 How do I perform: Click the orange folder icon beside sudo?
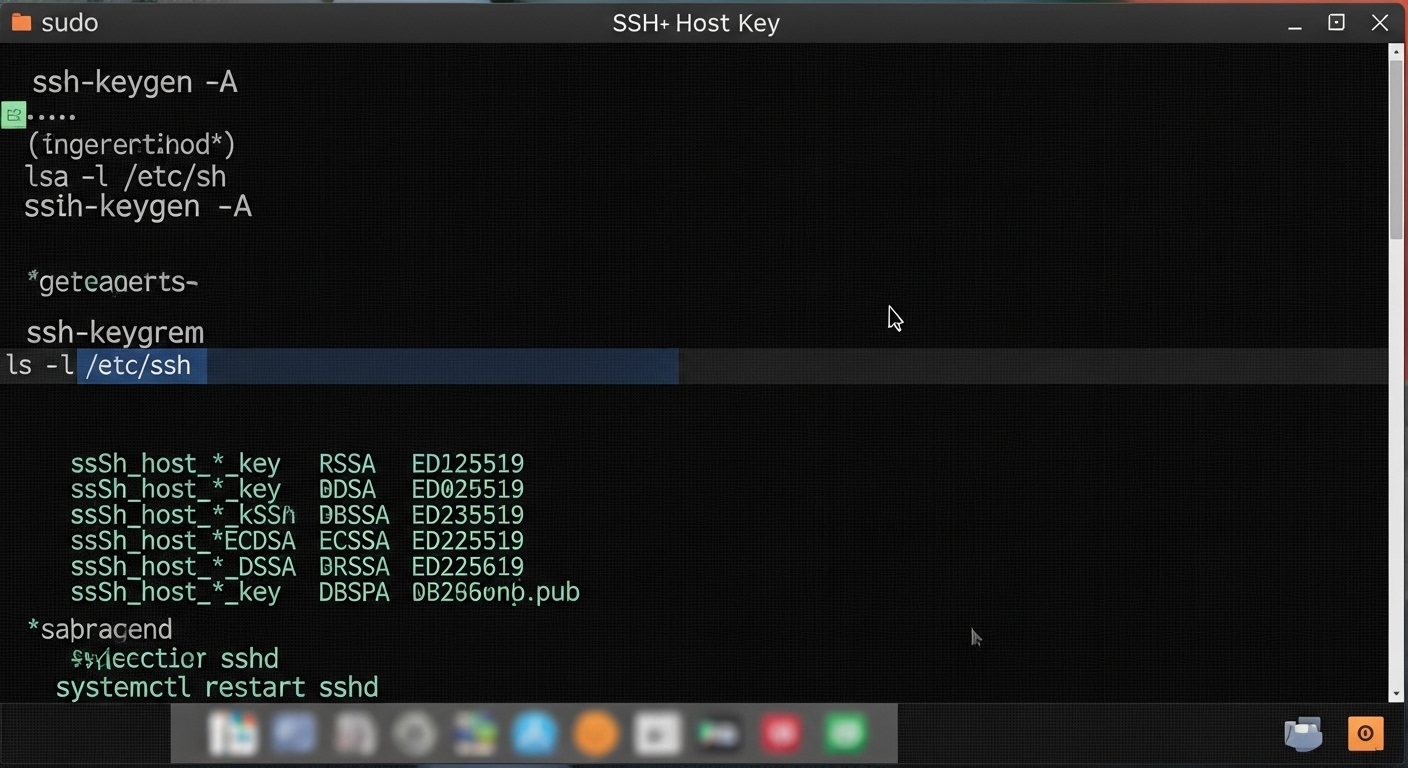(21, 22)
